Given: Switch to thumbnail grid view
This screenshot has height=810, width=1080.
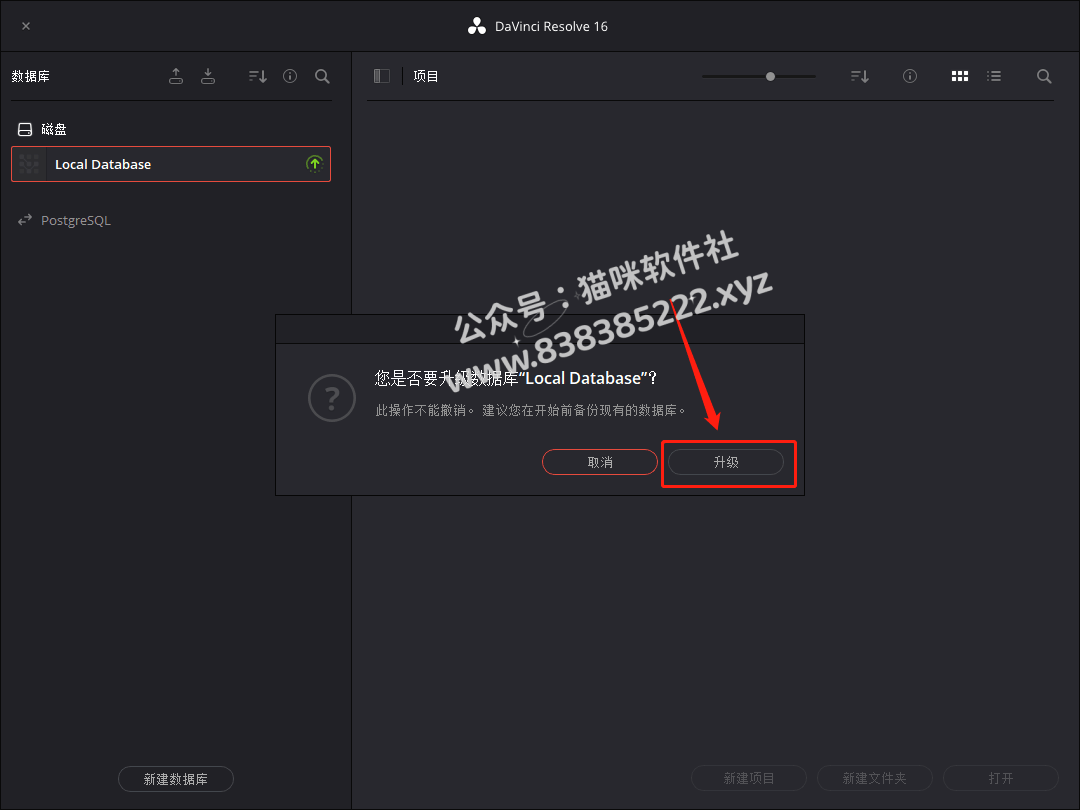Looking at the screenshot, I should [x=959, y=76].
